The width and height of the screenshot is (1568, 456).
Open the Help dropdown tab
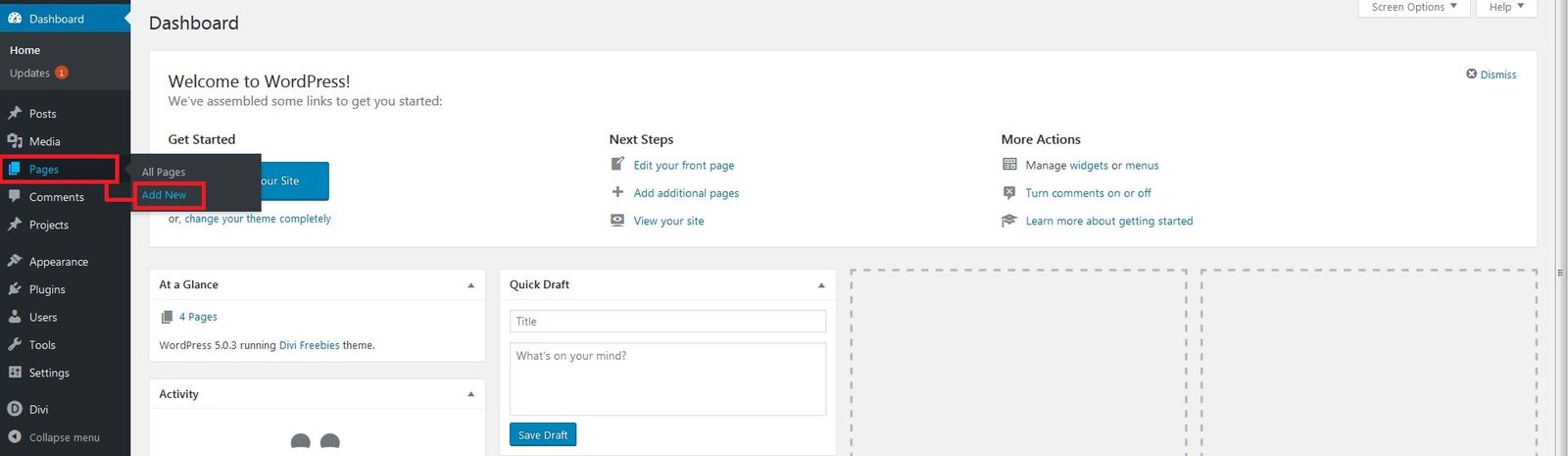coord(1506,8)
